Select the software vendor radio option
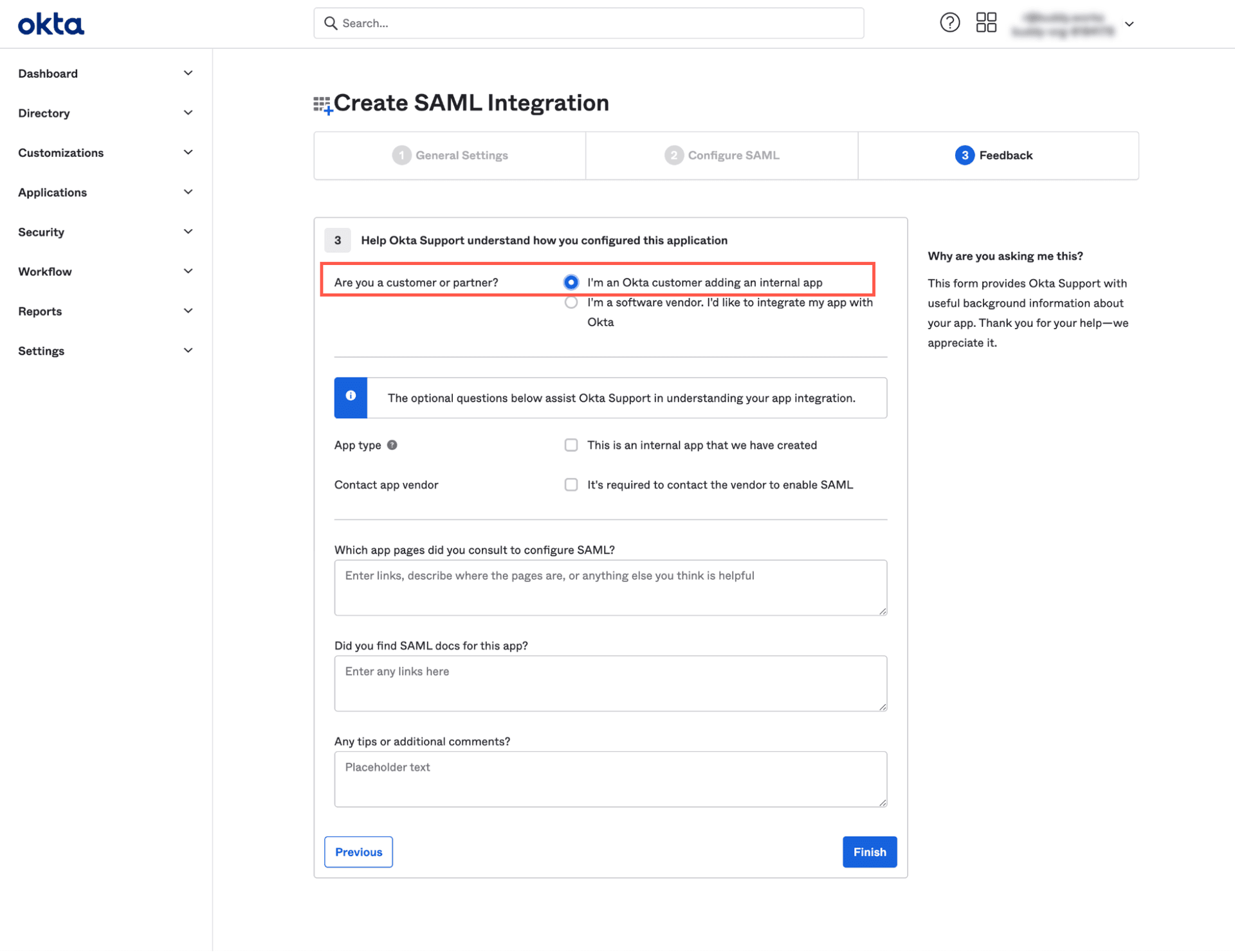The width and height of the screenshot is (1235, 952). pos(571,302)
